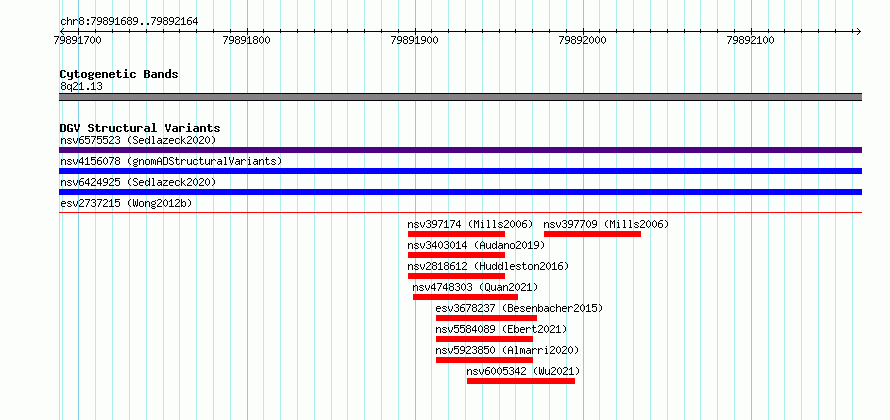
Task: Click red bar under nsv5584089
Action: click(484, 339)
